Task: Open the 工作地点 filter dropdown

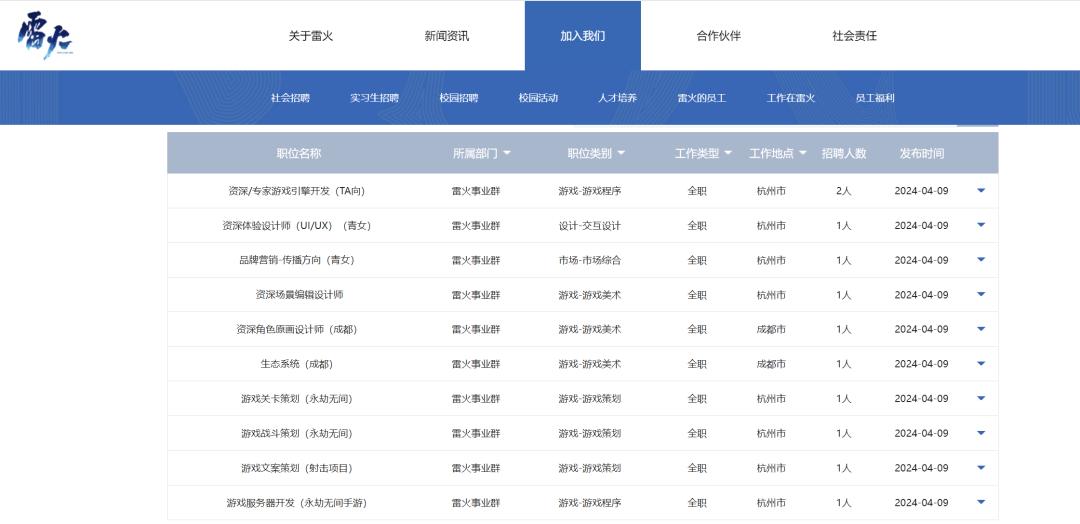Action: (777, 153)
